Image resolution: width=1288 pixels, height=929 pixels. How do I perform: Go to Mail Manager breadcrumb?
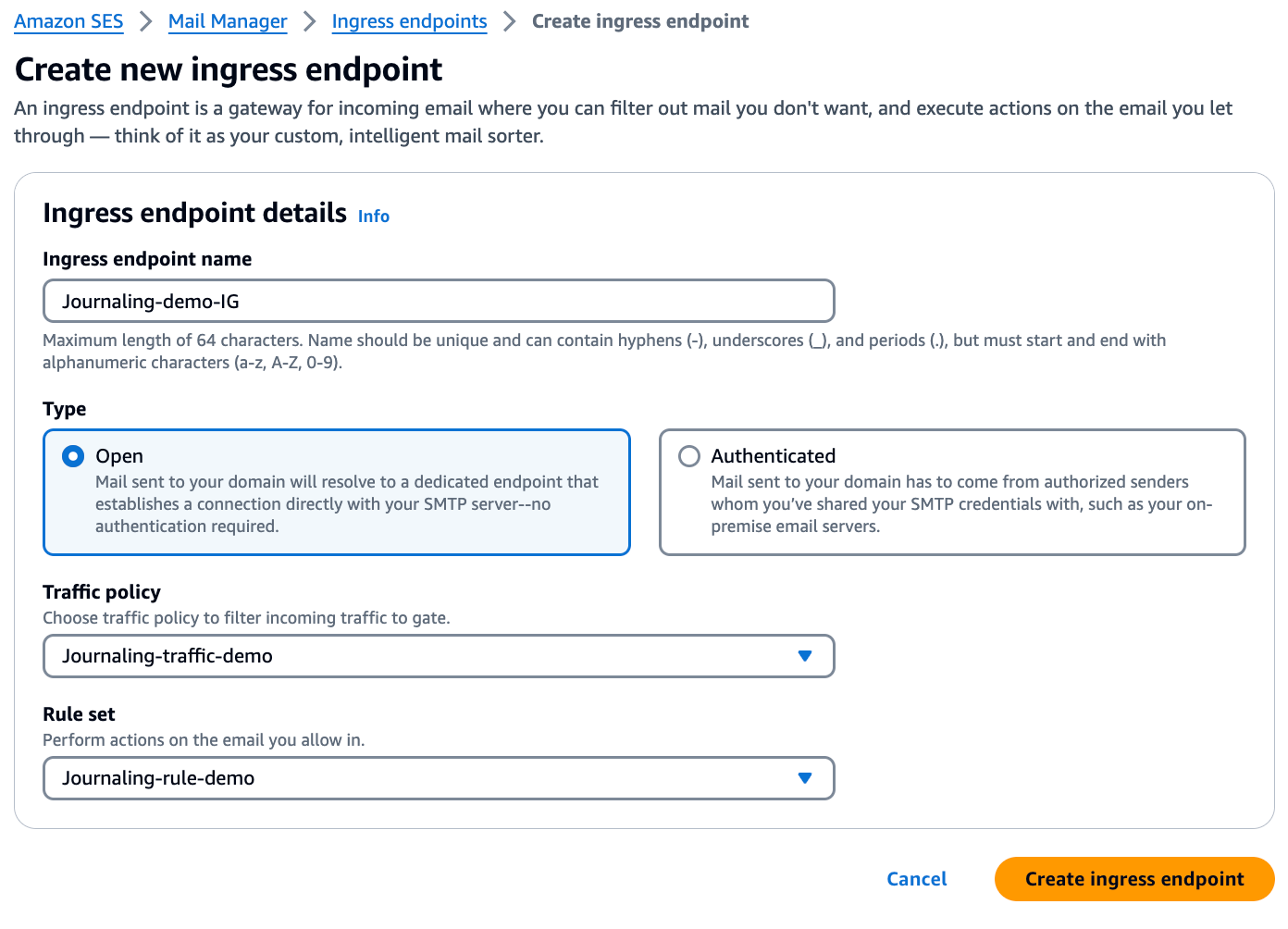coord(228,21)
